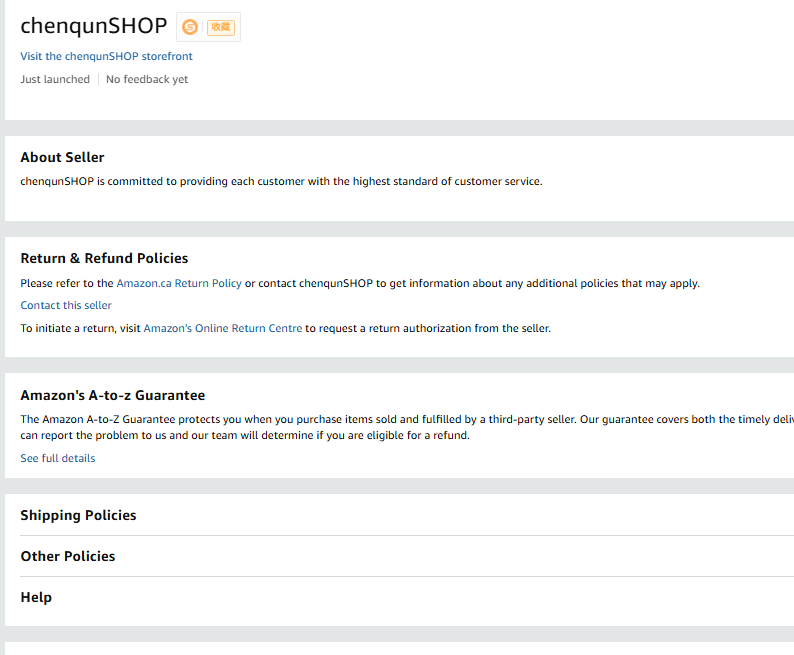The height and width of the screenshot is (655, 794).
Task: Open the Amazon.ca Return Policy link
Action: coord(179,283)
